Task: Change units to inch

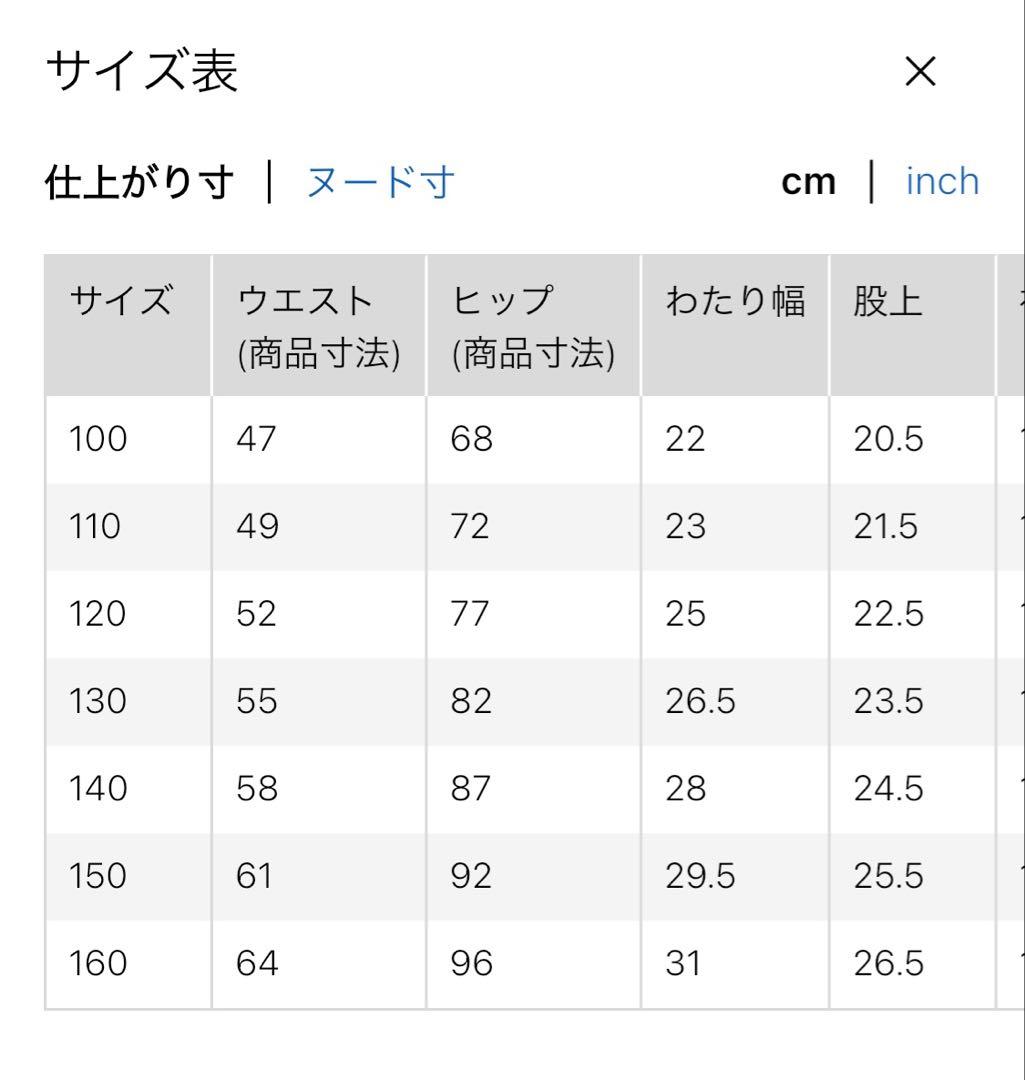Action: click(x=942, y=182)
